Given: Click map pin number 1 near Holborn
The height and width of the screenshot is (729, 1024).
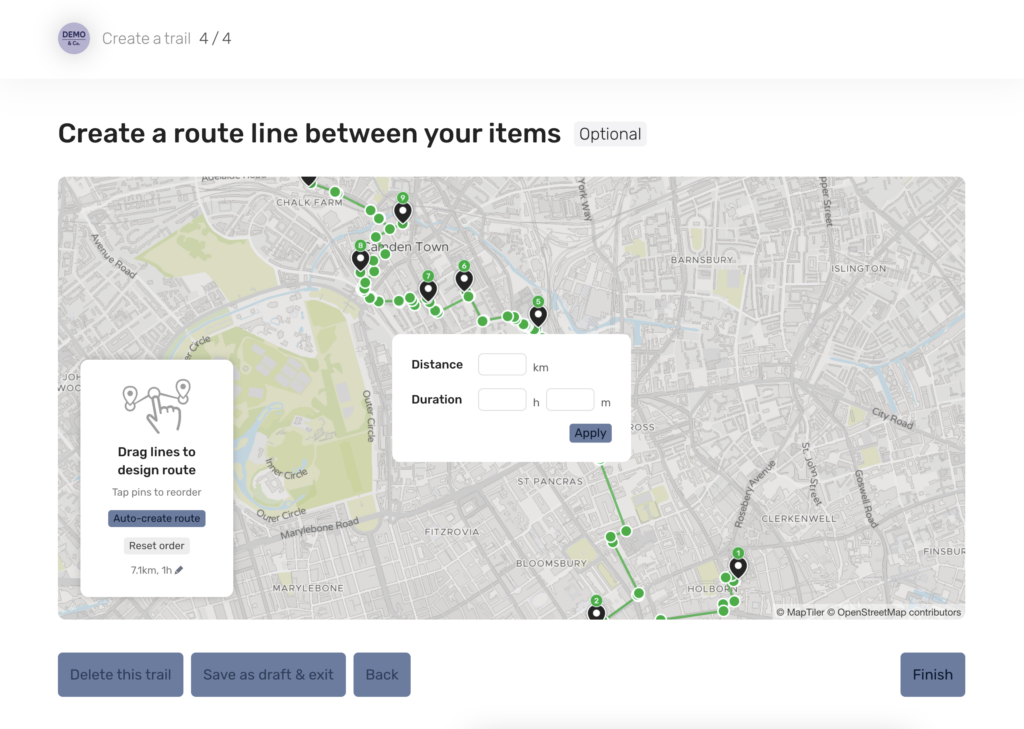Looking at the screenshot, I should click(738, 566).
